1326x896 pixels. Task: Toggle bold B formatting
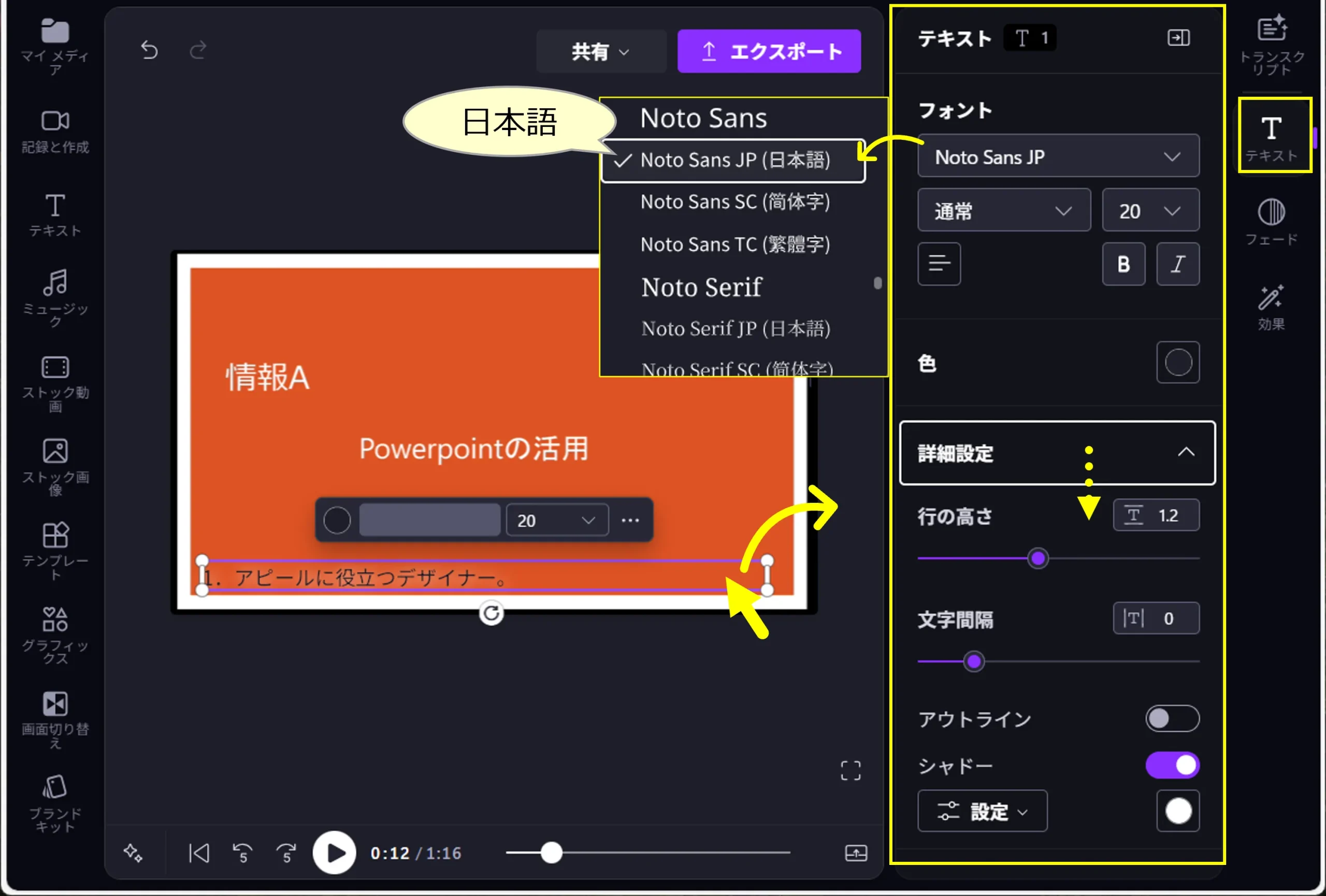click(x=1123, y=264)
